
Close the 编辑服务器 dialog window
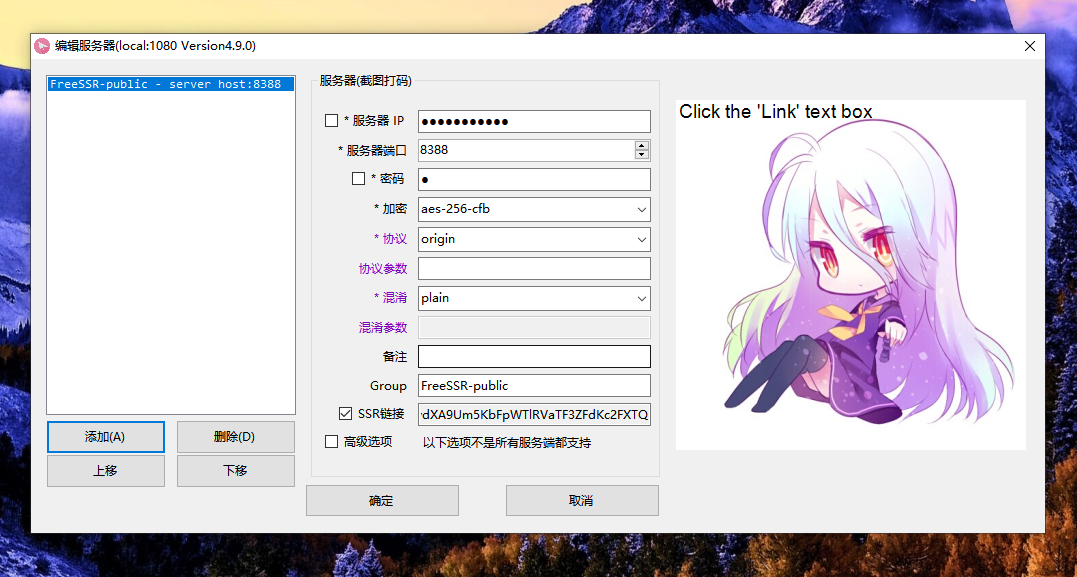[1030, 46]
